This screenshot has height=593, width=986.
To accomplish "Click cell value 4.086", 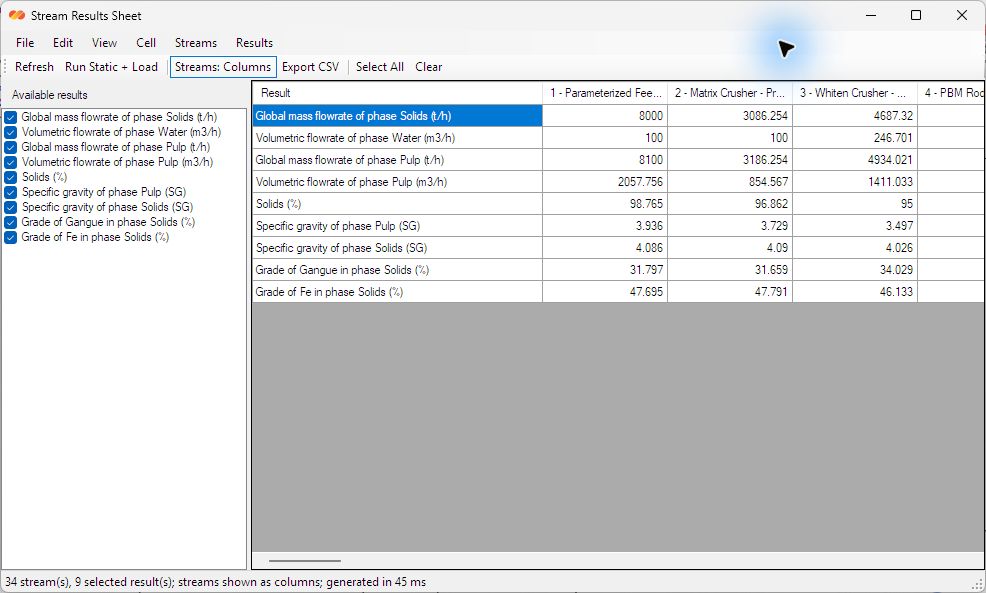I will click(605, 248).
